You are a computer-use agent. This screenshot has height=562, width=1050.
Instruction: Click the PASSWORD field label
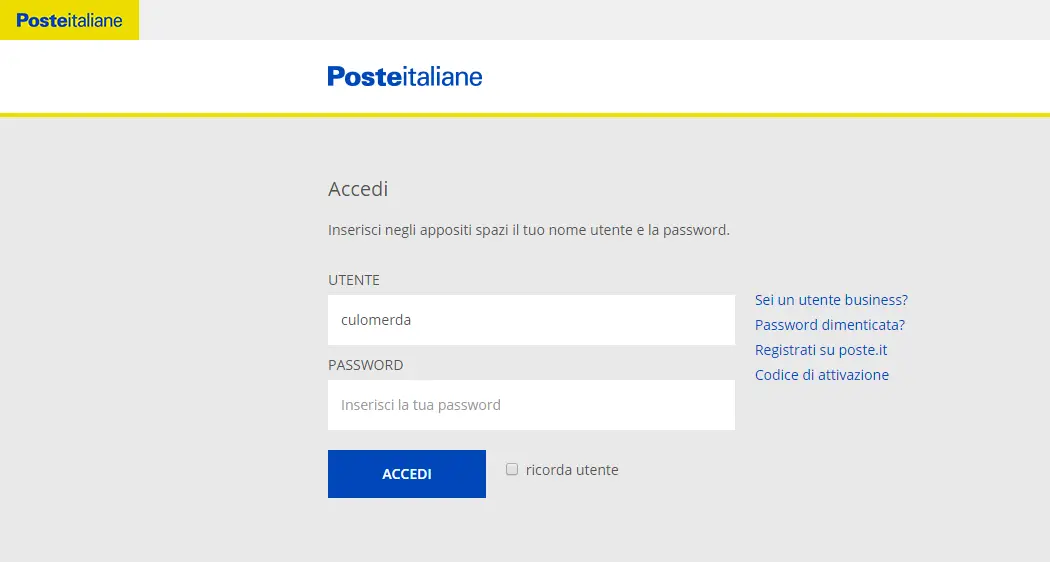pos(366,365)
